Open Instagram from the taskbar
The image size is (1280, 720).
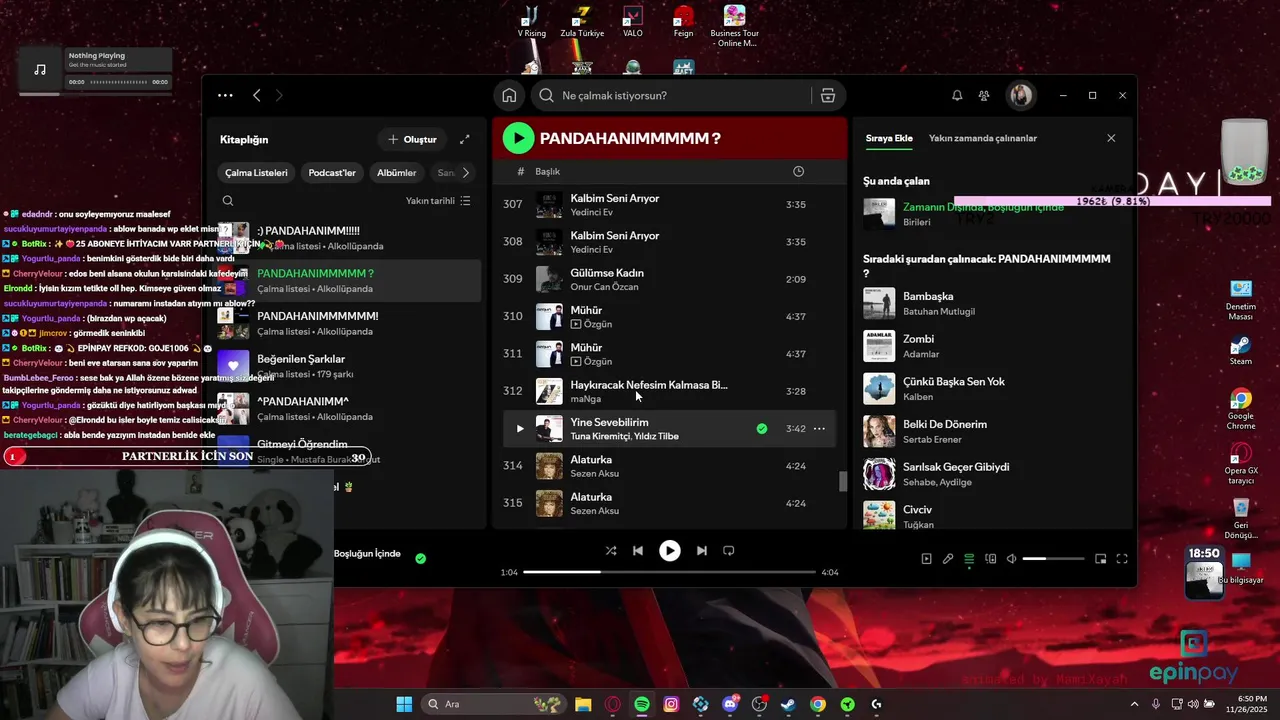pos(671,704)
